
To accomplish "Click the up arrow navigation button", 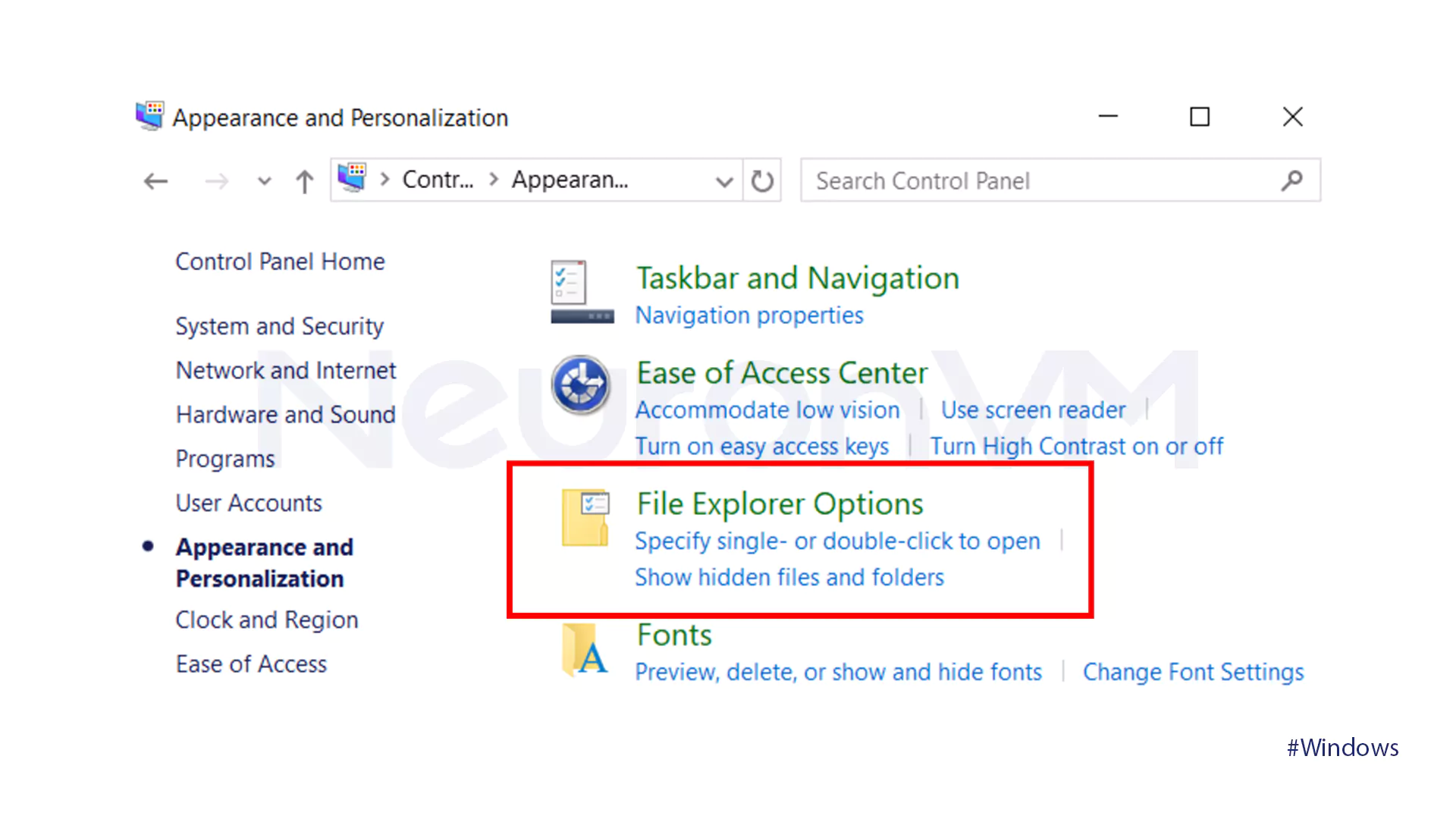I will point(303,180).
